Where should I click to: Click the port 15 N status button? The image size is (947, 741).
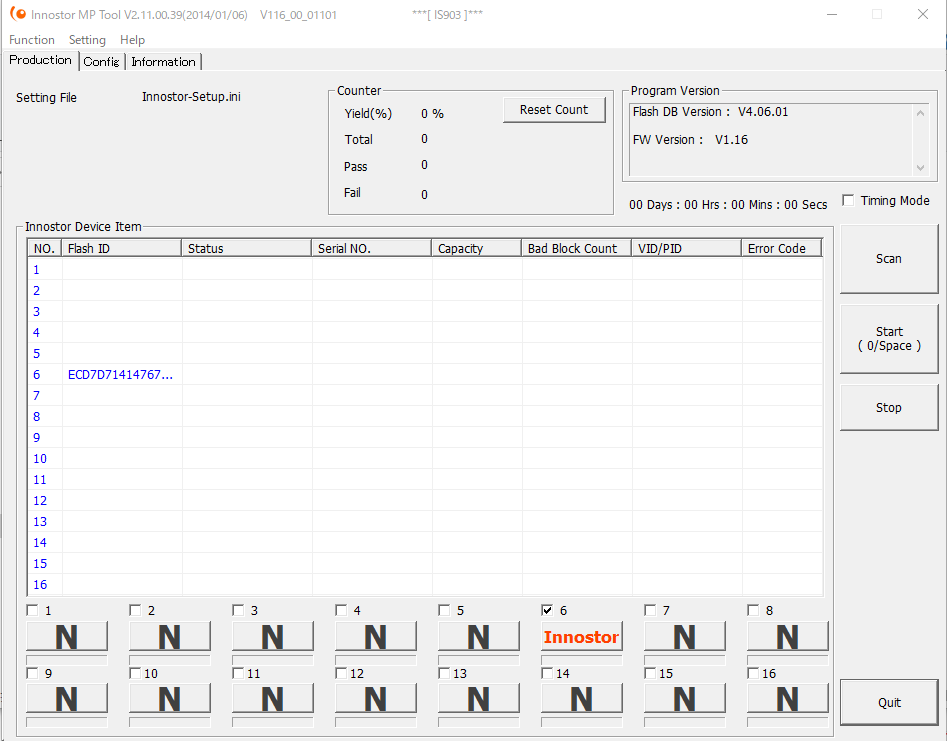[x=684, y=699]
